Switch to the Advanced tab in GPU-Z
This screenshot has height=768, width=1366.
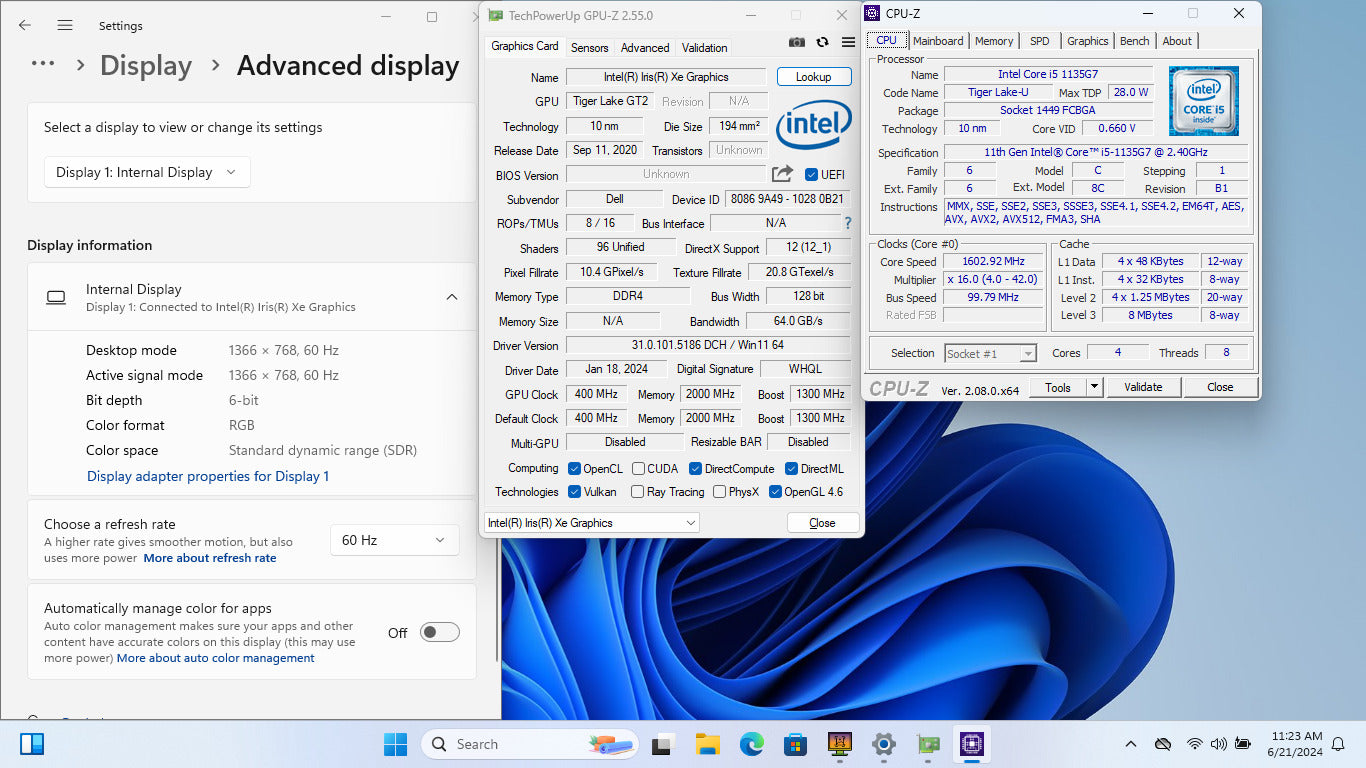click(645, 48)
